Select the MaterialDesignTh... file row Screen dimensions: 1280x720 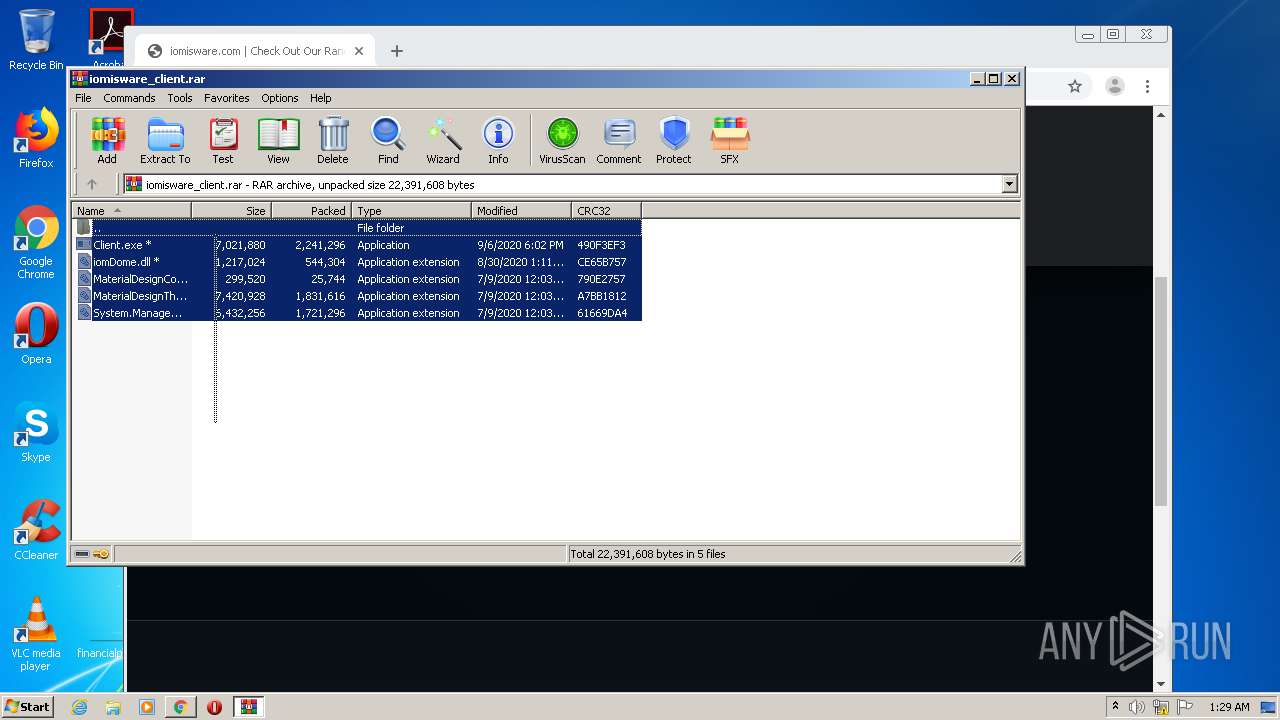[x=358, y=296]
